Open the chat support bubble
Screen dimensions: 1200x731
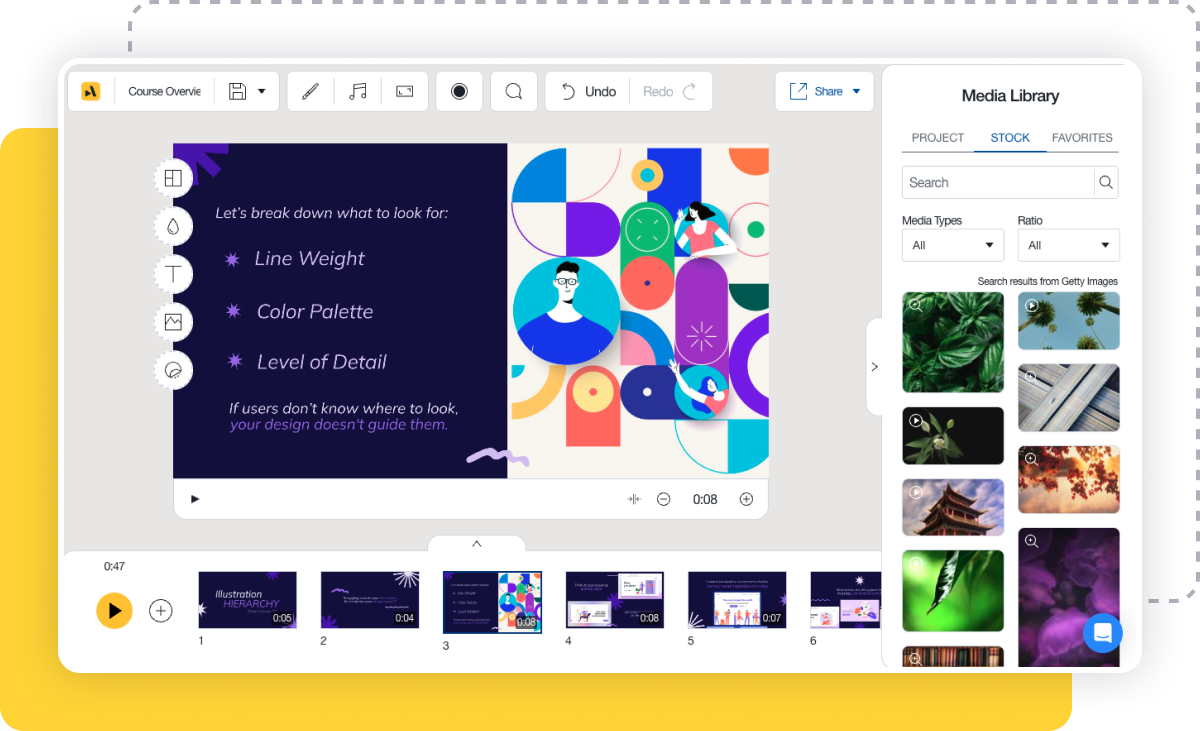[1103, 633]
